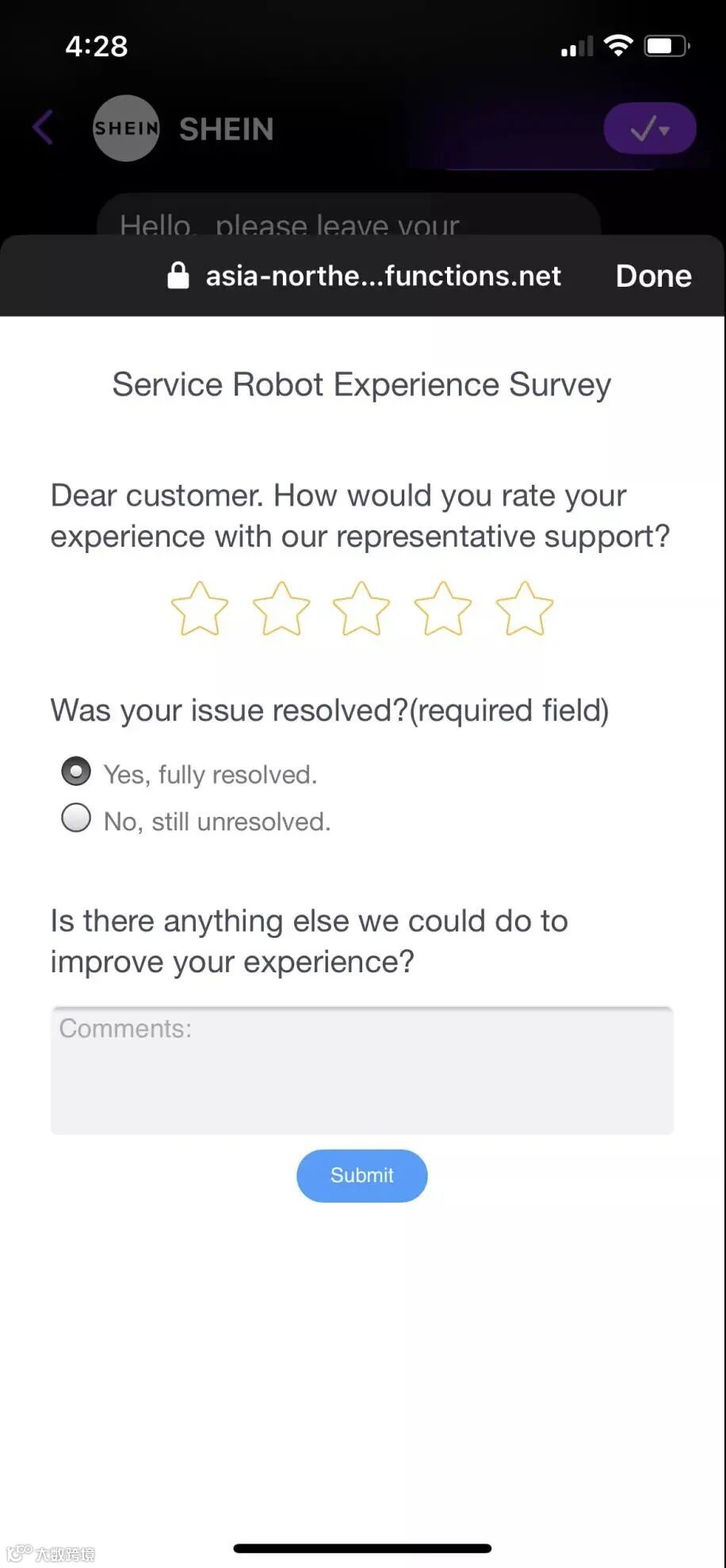
Task: Open the purple checkmark dropdown menu
Action: click(x=650, y=128)
